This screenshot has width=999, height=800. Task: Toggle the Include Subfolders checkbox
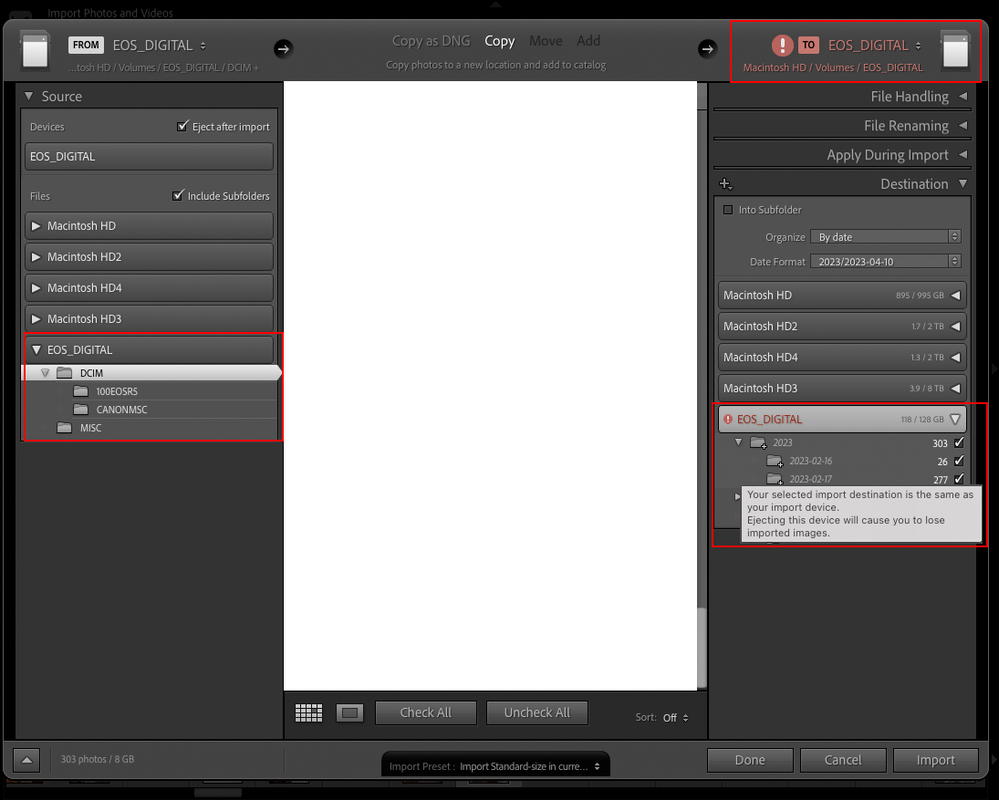pos(180,195)
